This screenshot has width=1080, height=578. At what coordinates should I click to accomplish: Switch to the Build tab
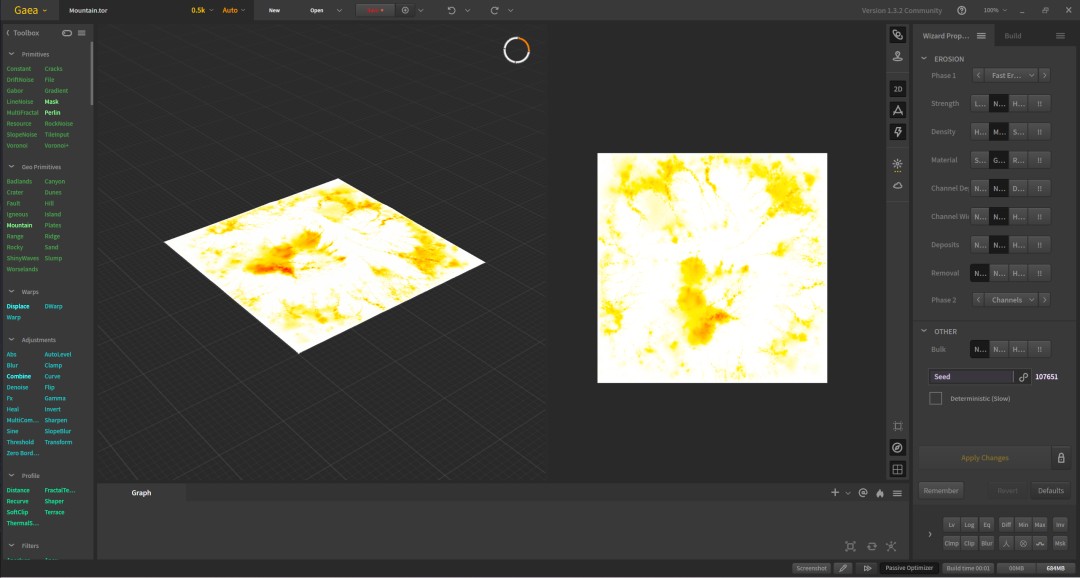pyautogui.click(x=1012, y=36)
